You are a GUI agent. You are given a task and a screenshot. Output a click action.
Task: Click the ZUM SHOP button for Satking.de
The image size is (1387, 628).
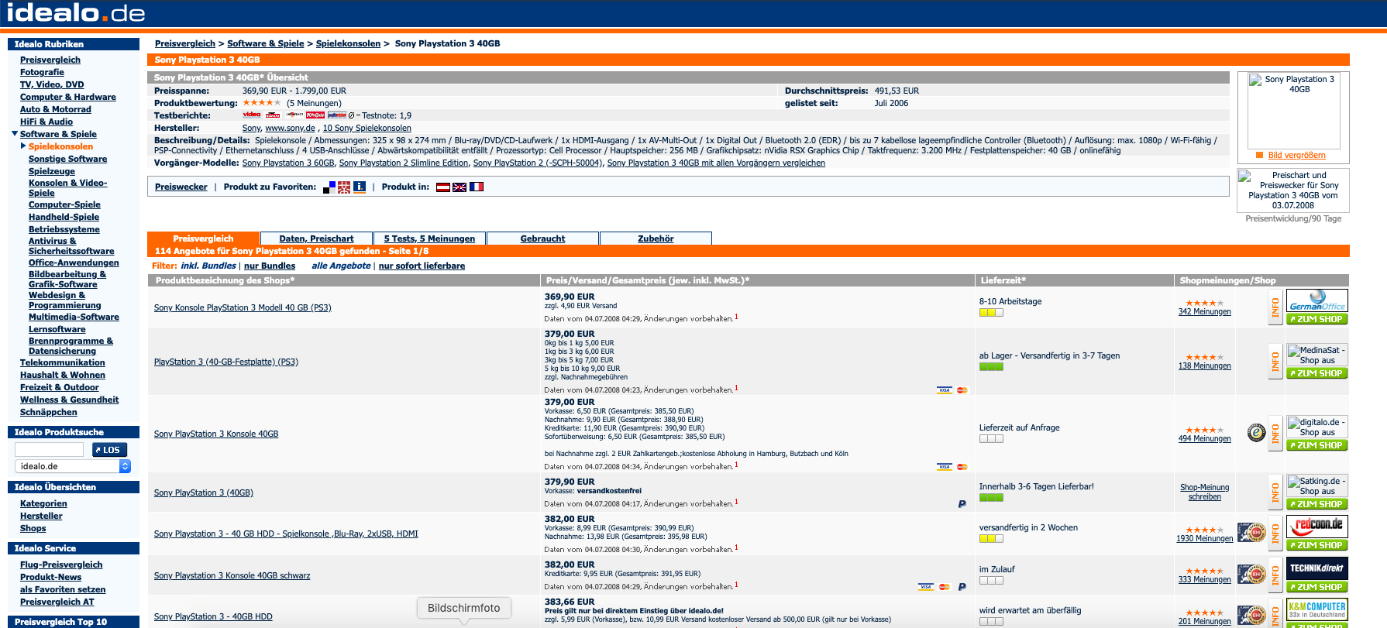tap(1317, 504)
